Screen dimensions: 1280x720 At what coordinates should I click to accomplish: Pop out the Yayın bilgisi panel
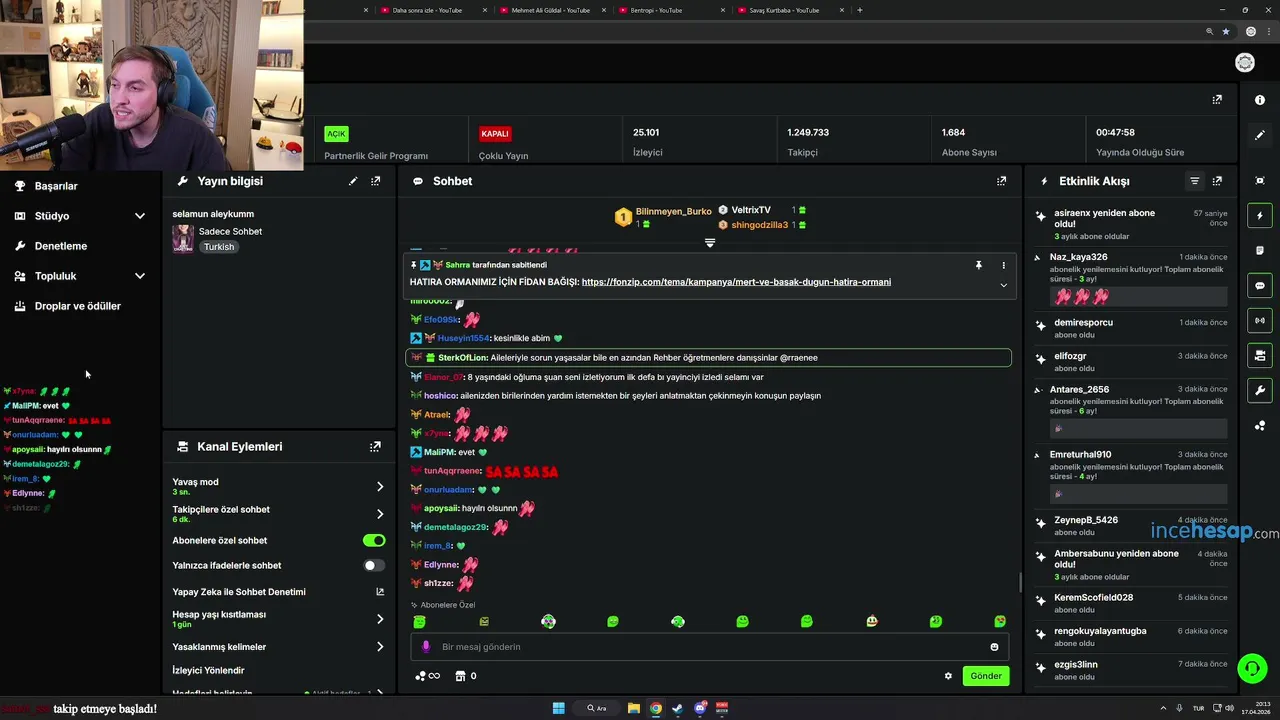[x=376, y=181]
